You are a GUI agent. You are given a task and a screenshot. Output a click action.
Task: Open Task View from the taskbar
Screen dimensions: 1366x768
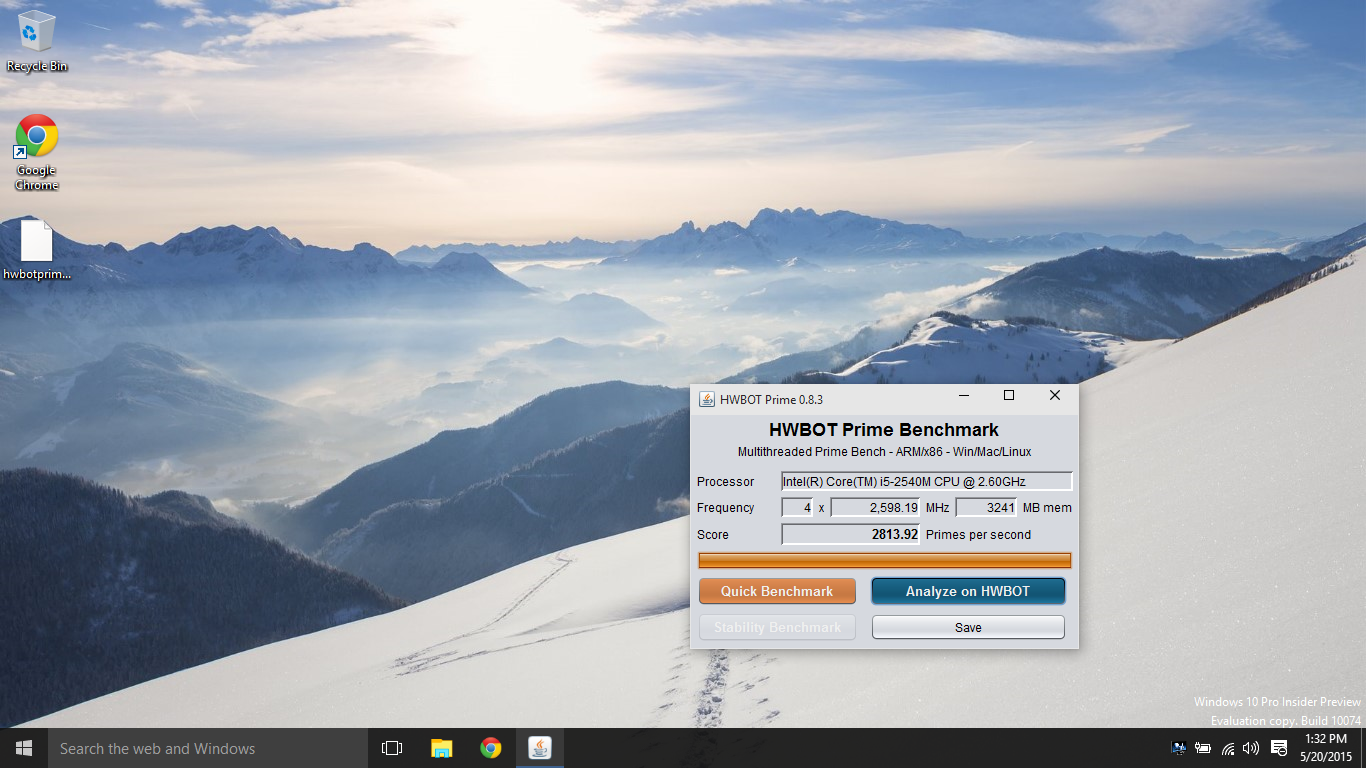[392, 748]
